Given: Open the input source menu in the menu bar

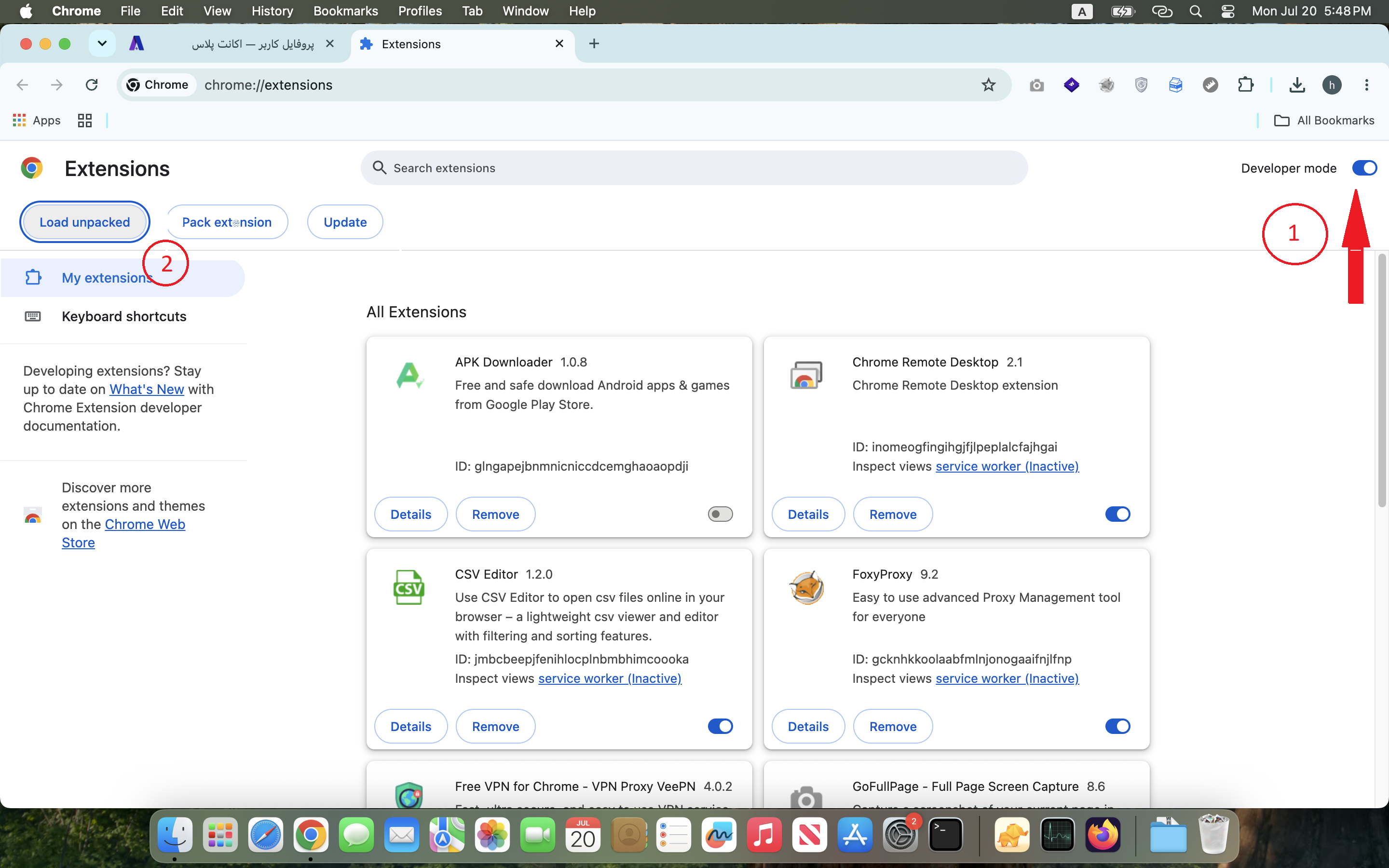Looking at the screenshot, I should [1082, 12].
